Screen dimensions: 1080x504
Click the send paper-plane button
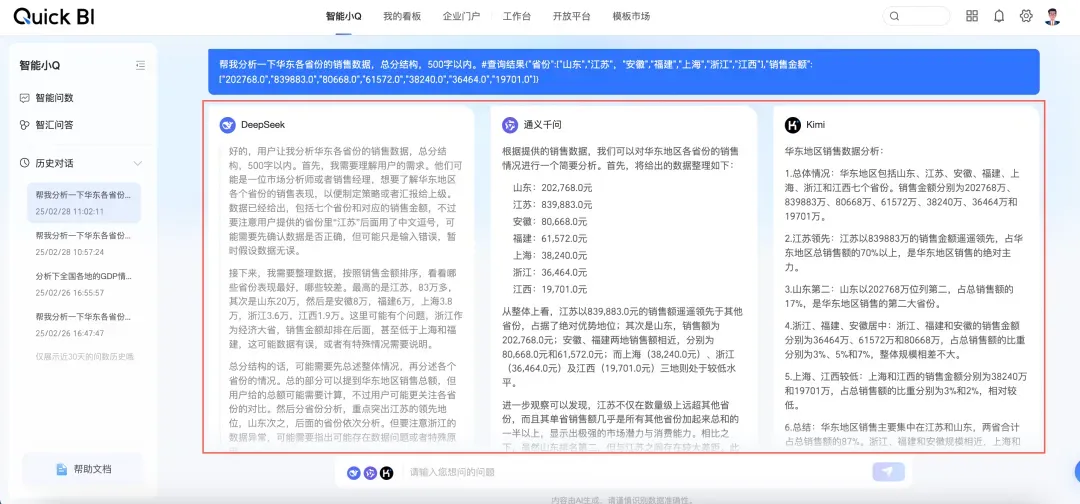pos(888,472)
